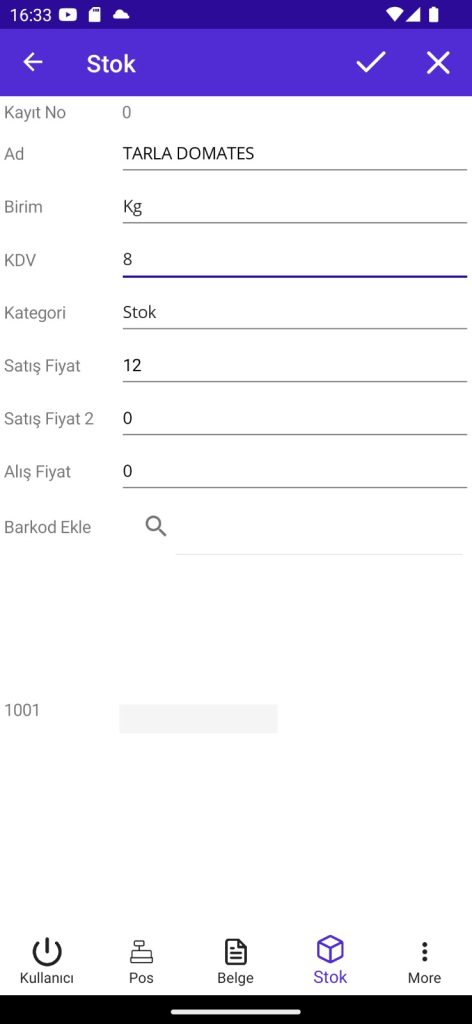
Task: Open the More options menu
Action: [x=424, y=961]
